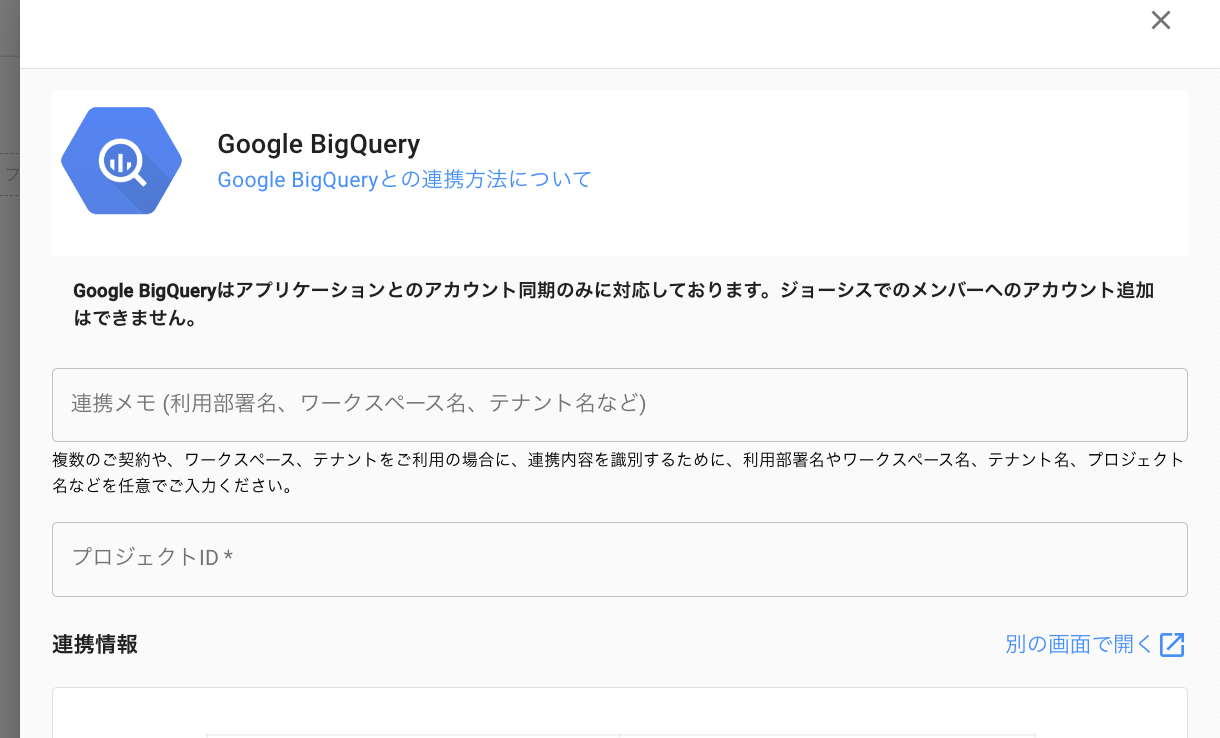Focus the 連携メモ input field

coord(619,404)
